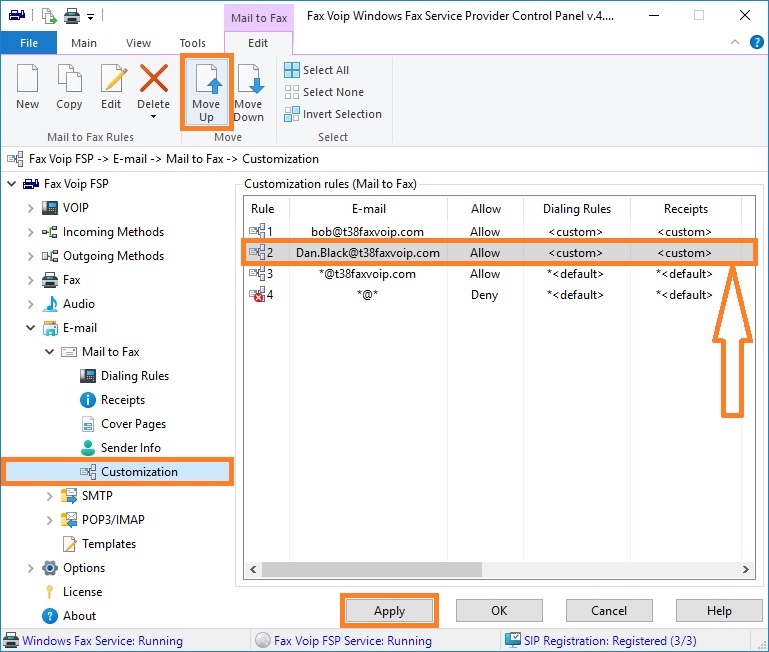Click the New rule icon
The image size is (769, 652).
click(x=27, y=78)
